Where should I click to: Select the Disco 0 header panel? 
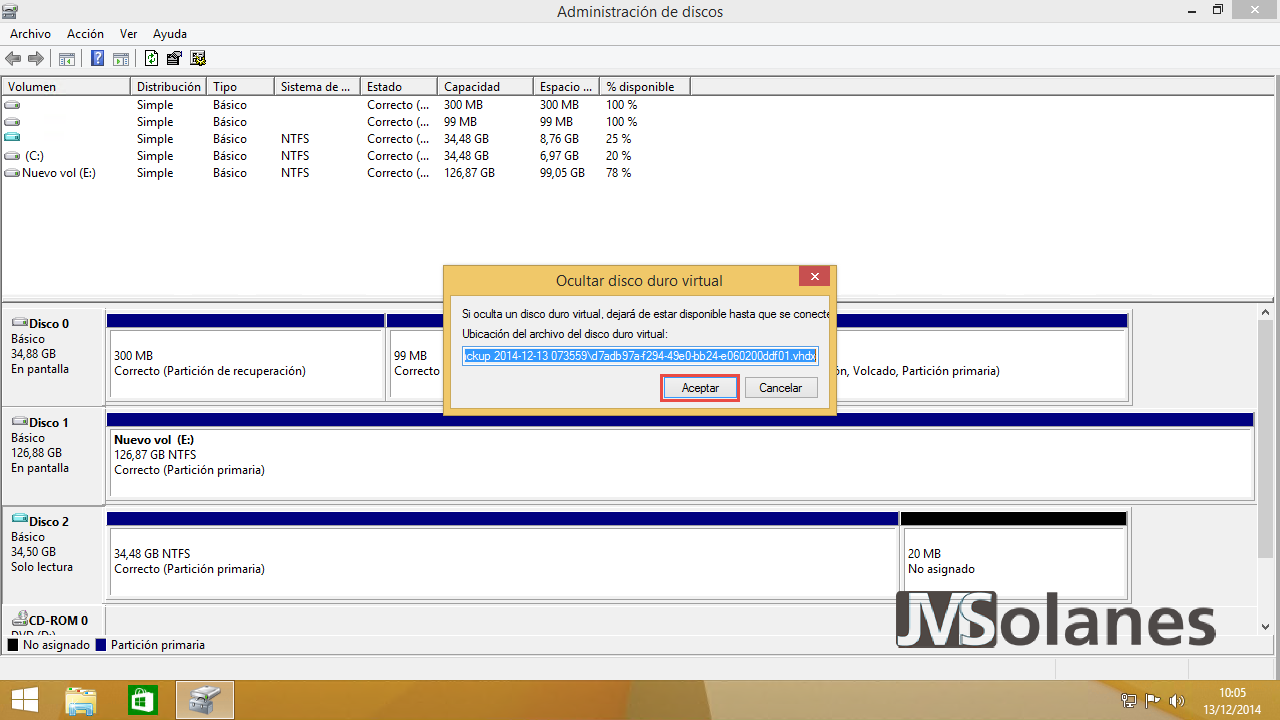coord(53,355)
